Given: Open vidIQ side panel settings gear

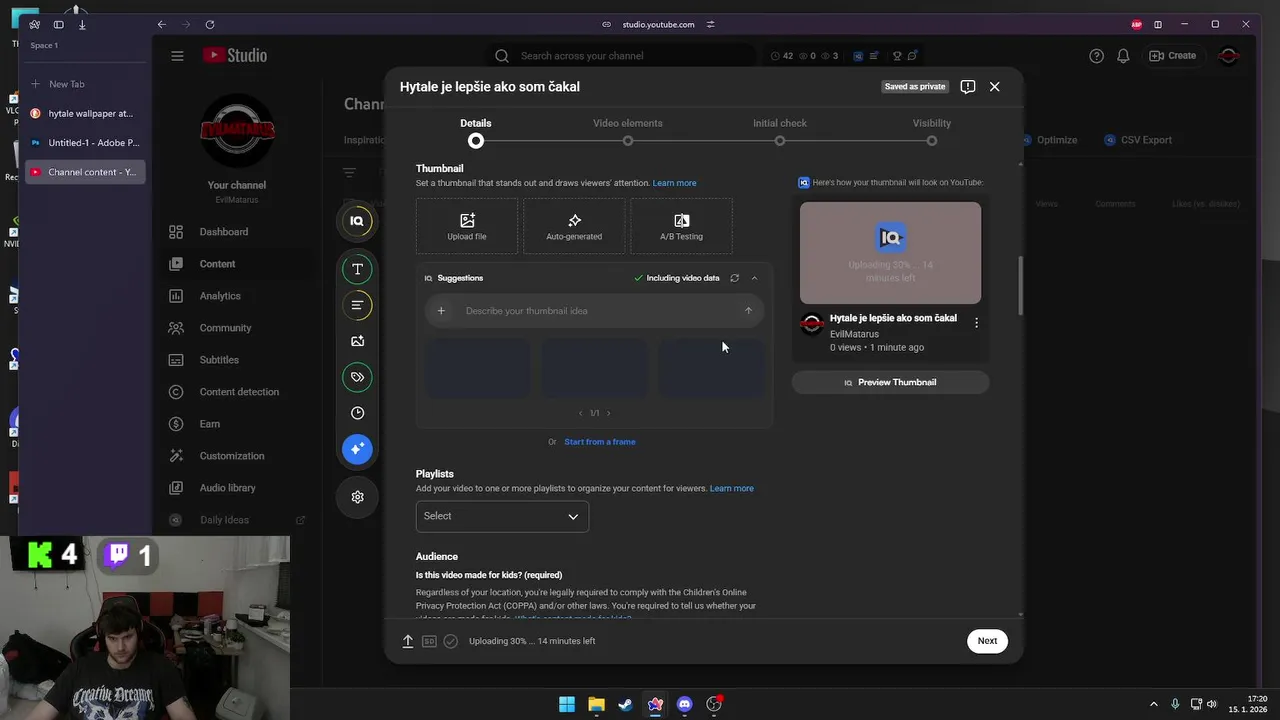Looking at the screenshot, I should 357,497.
